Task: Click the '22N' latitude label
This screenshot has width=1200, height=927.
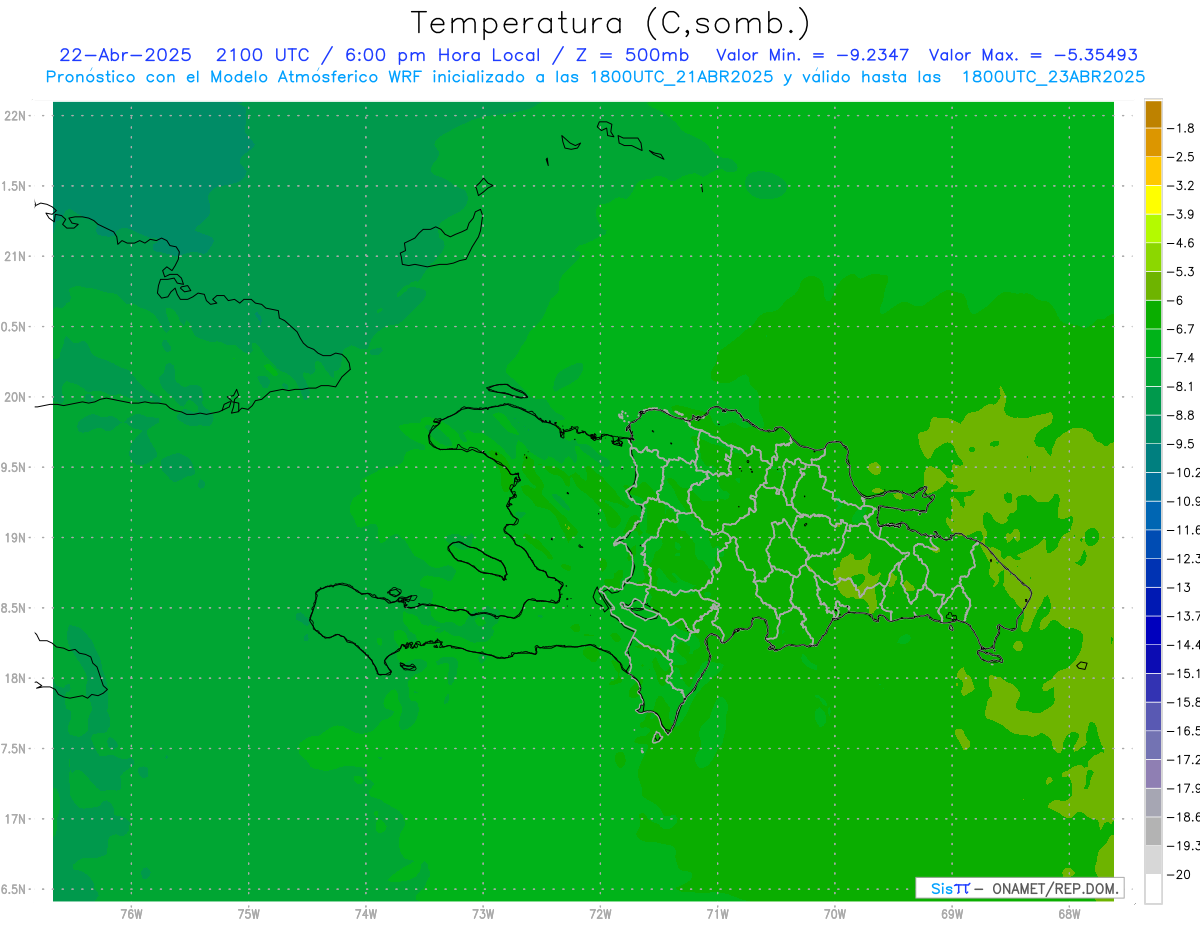Action: click(x=16, y=116)
